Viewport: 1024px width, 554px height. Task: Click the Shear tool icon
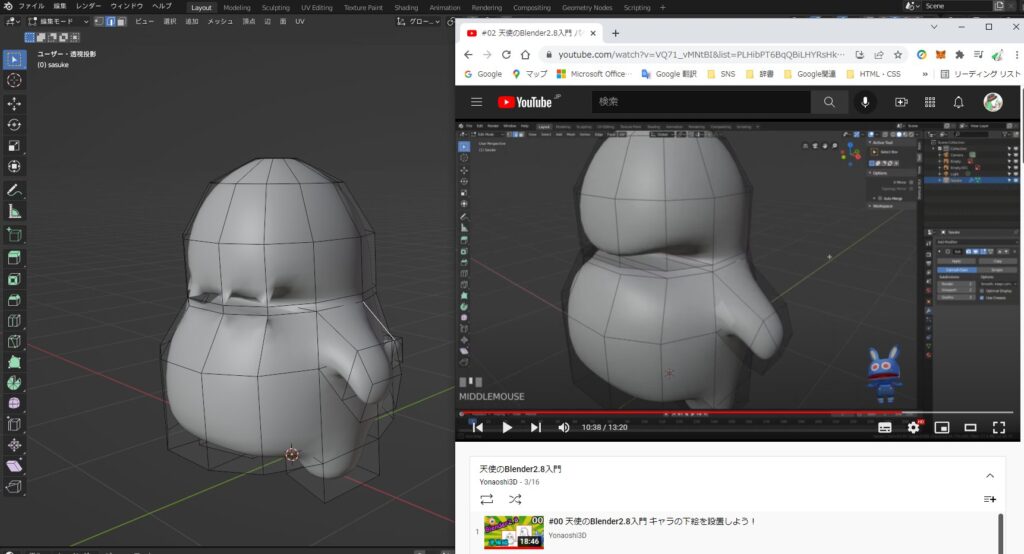click(x=14, y=466)
